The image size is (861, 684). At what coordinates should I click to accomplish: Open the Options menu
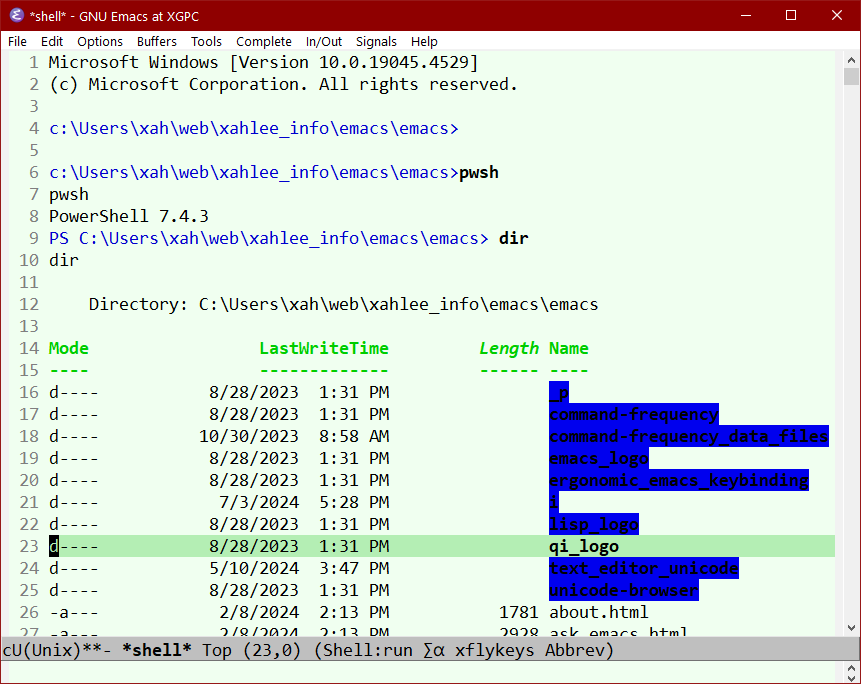tap(99, 41)
